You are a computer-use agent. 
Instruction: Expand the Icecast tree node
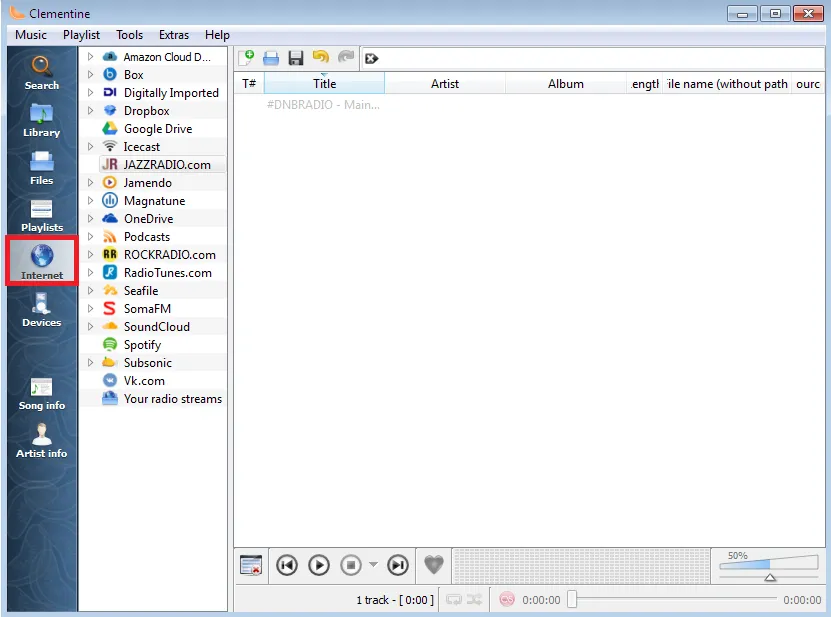point(90,146)
